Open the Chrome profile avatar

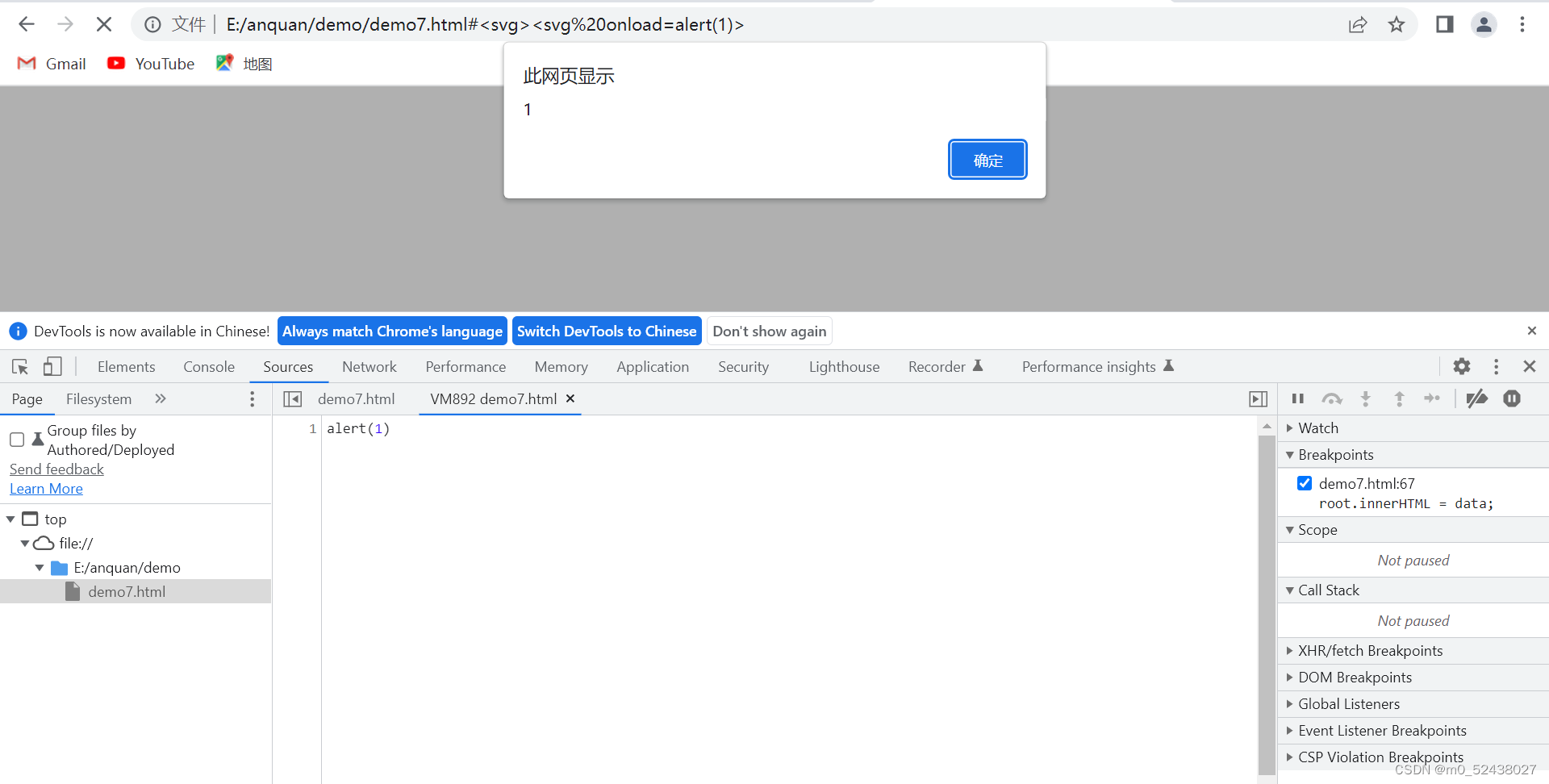click(x=1484, y=24)
